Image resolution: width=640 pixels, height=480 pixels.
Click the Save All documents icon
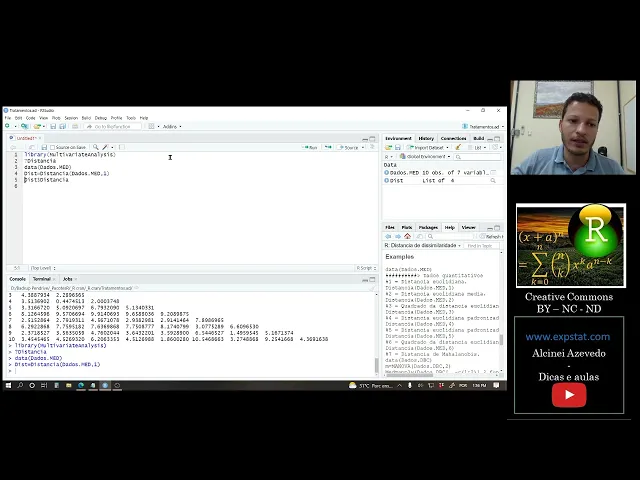tap(62, 127)
